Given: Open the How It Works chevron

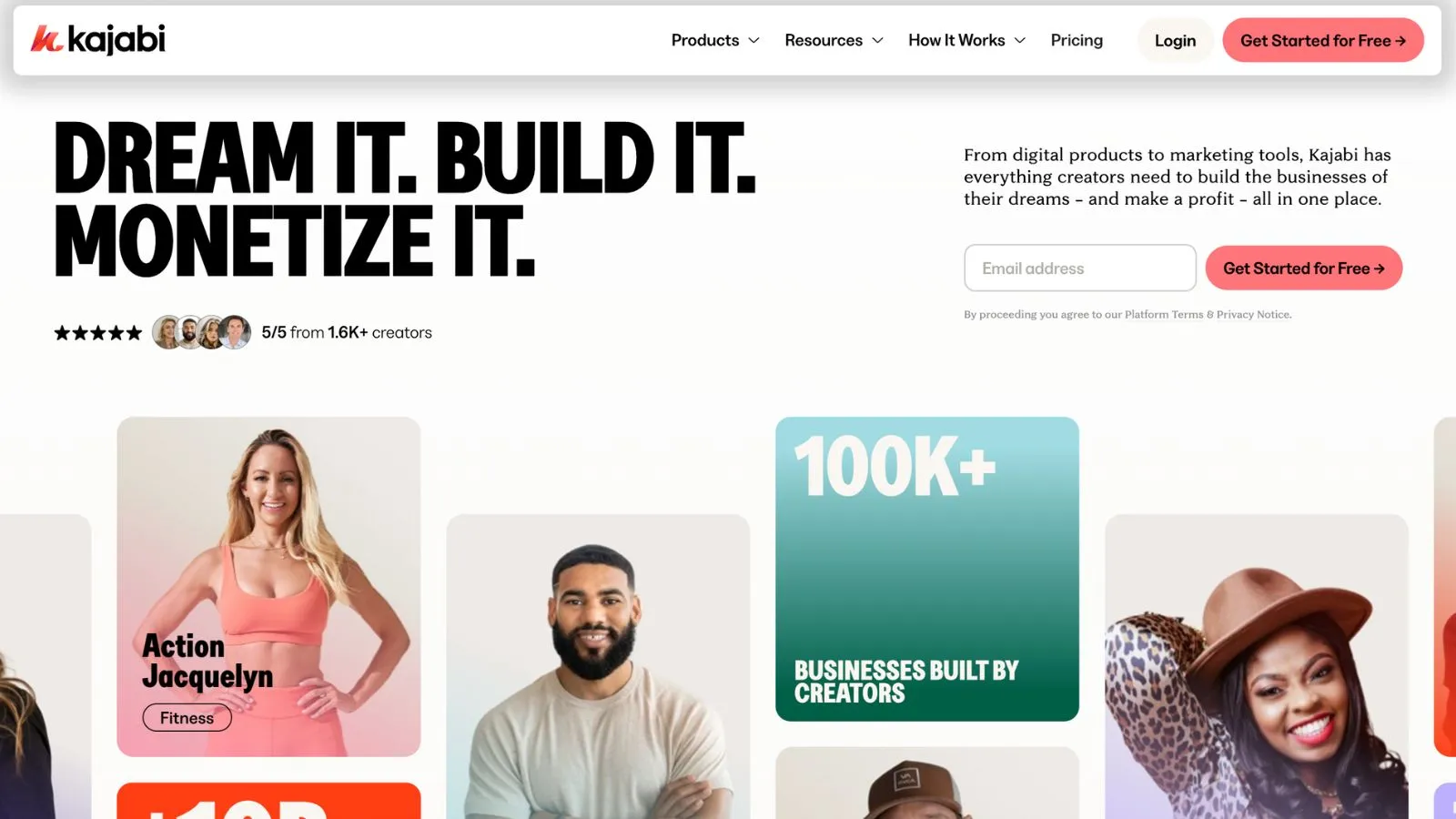Looking at the screenshot, I should click(1019, 40).
